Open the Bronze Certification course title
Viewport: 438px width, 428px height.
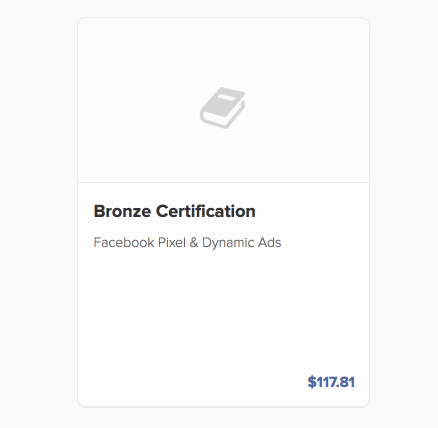pos(174,211)
